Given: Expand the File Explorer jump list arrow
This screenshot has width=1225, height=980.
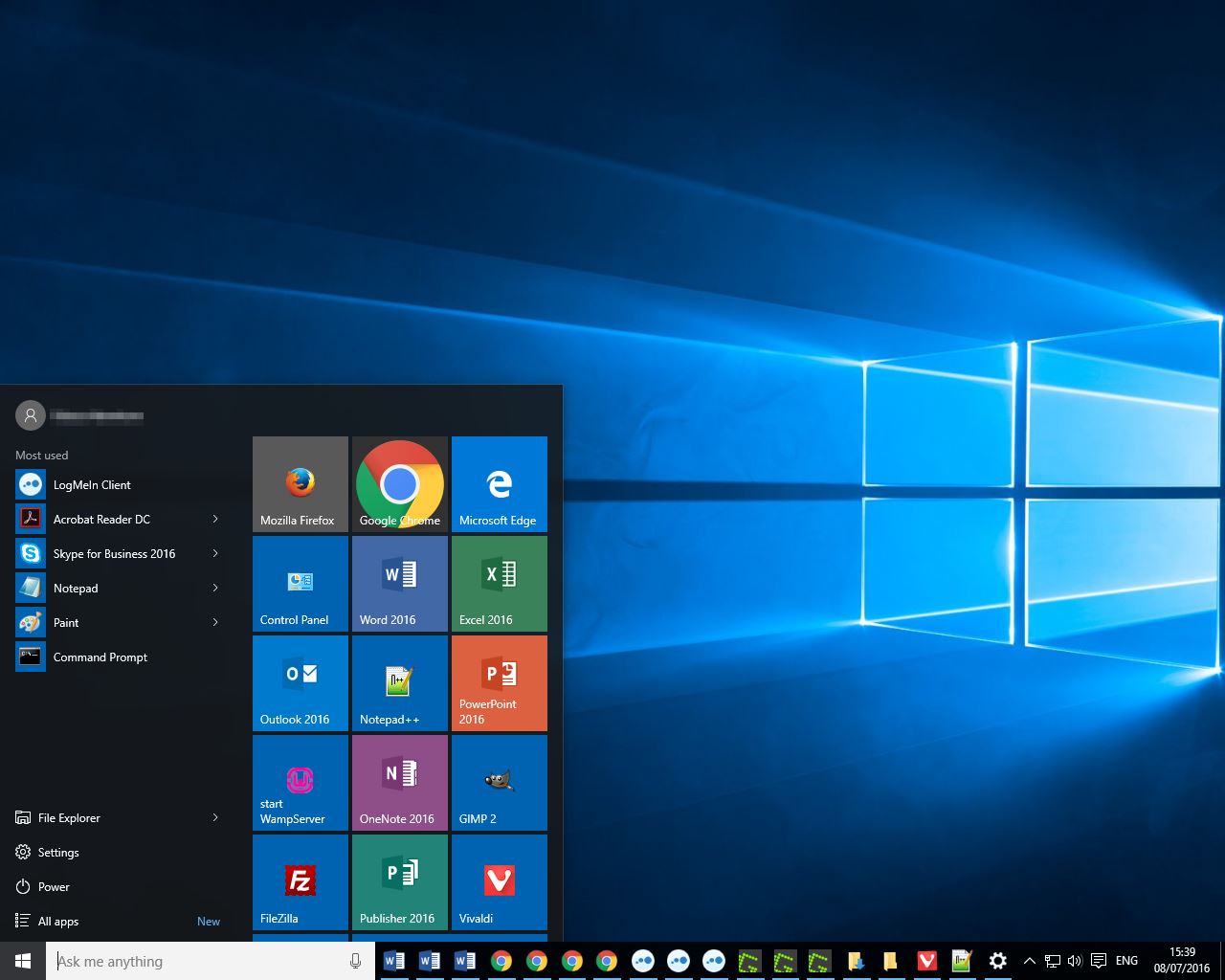Looking at the screenshot, I should tap(215, 817).
